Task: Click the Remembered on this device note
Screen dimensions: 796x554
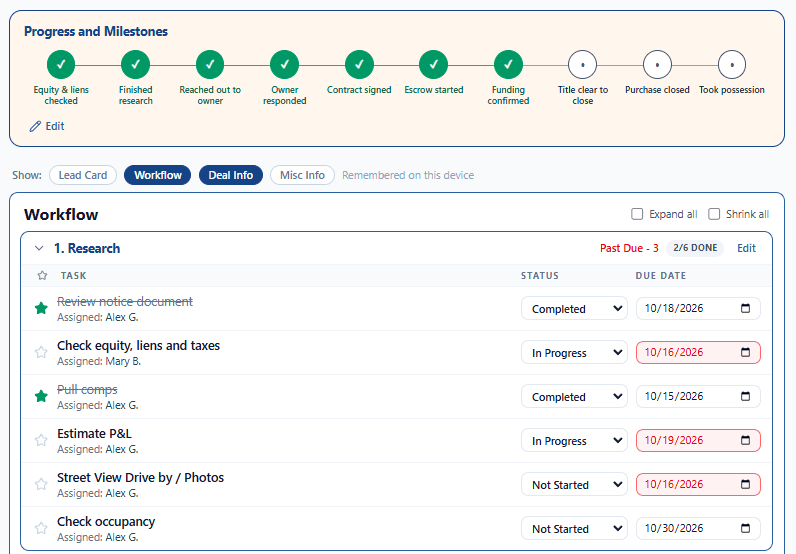Action: pyautogui.click(x=408, y=175)
